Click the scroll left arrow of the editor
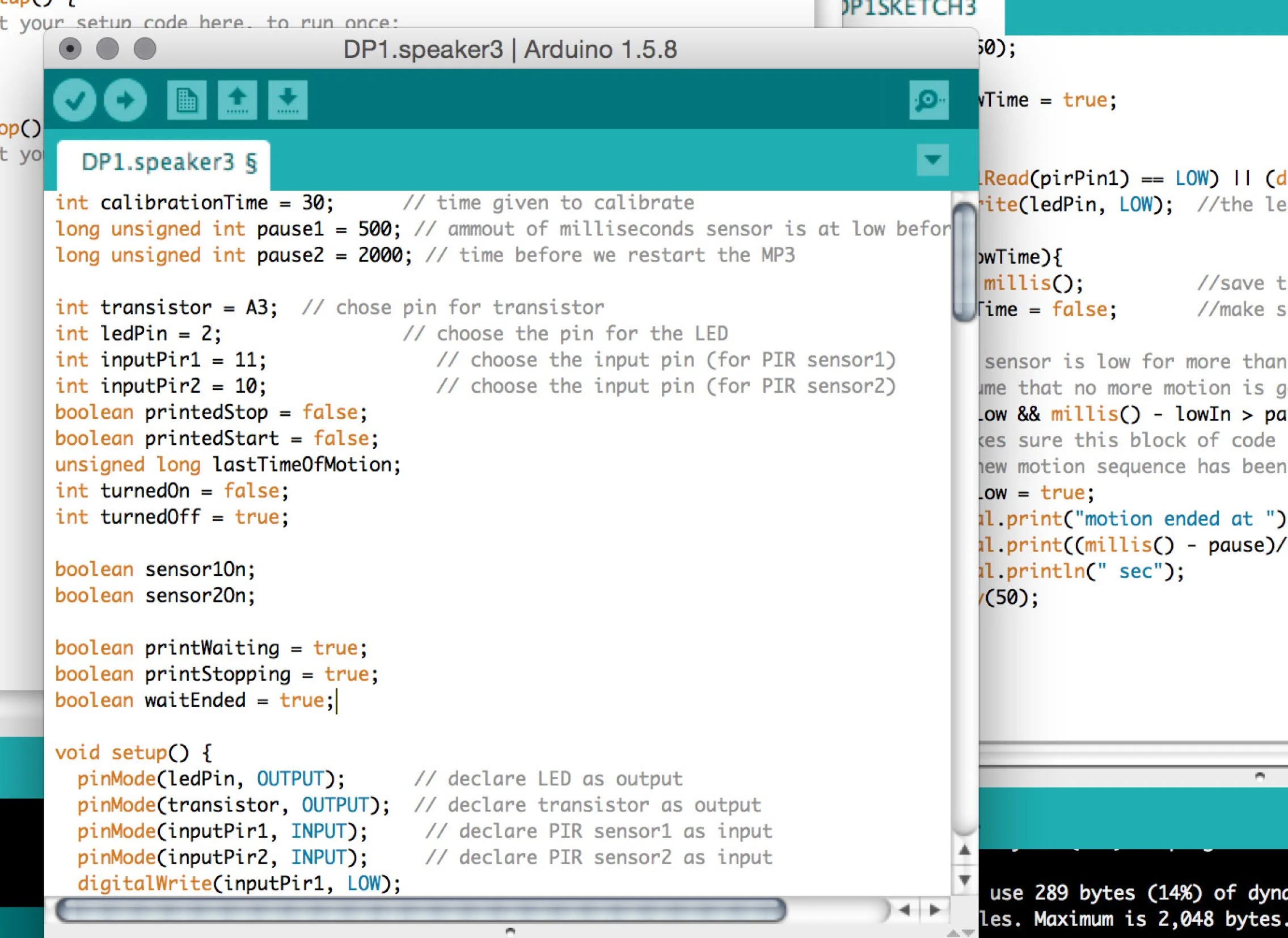This screenshot has width=1288, height=938. click(x=905, y=910)
